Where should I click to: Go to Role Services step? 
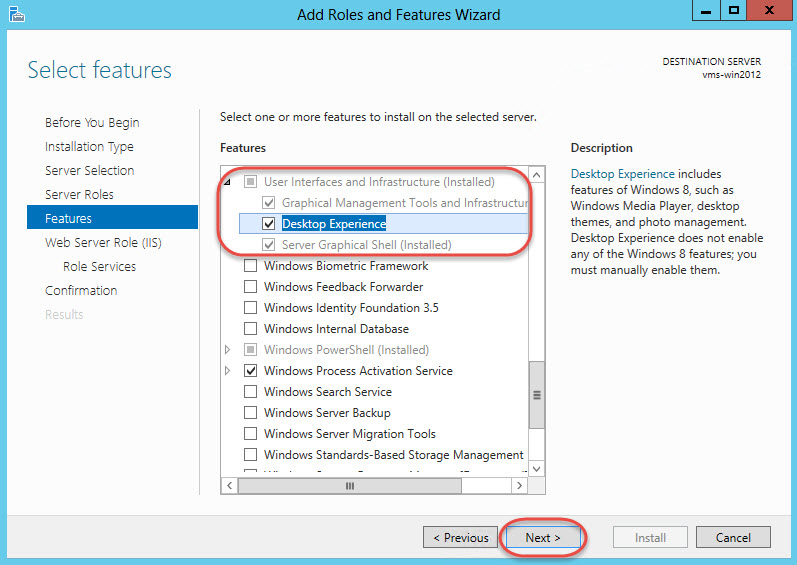tap(100, 266)
